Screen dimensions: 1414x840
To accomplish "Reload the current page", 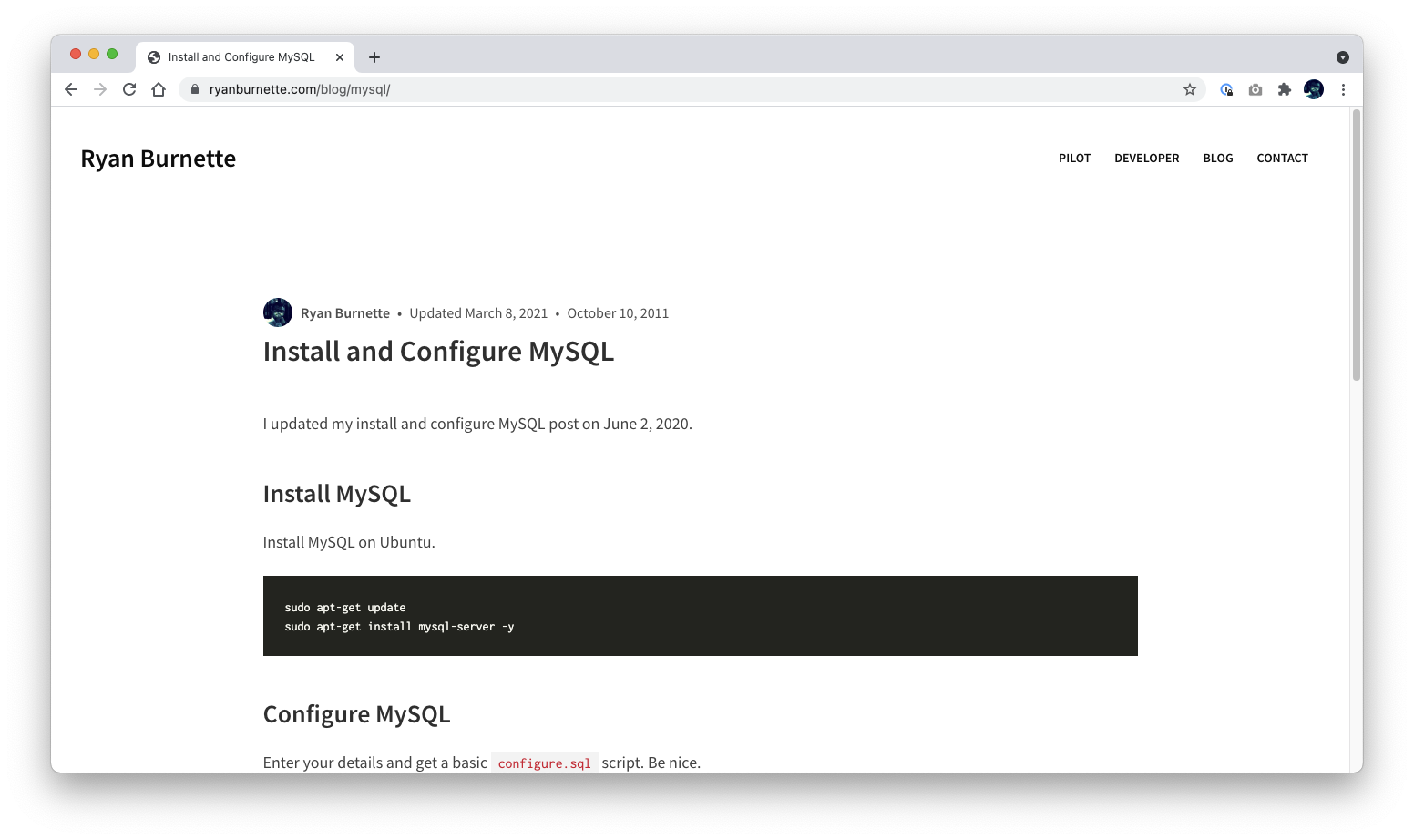I will point(129,89).
